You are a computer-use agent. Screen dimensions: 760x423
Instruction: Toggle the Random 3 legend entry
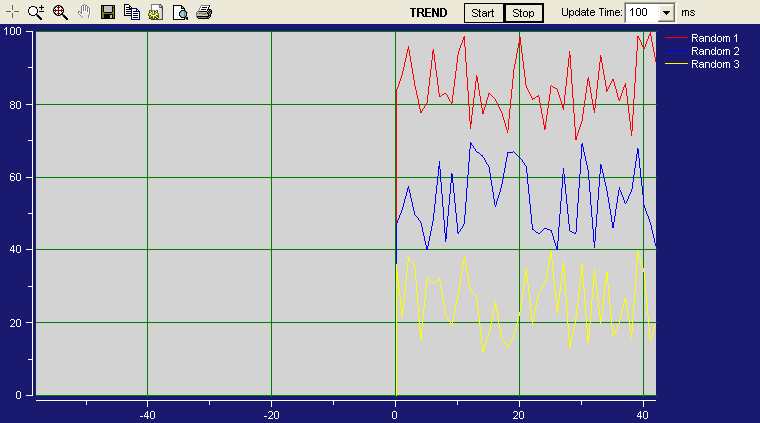tap(715, 64)
